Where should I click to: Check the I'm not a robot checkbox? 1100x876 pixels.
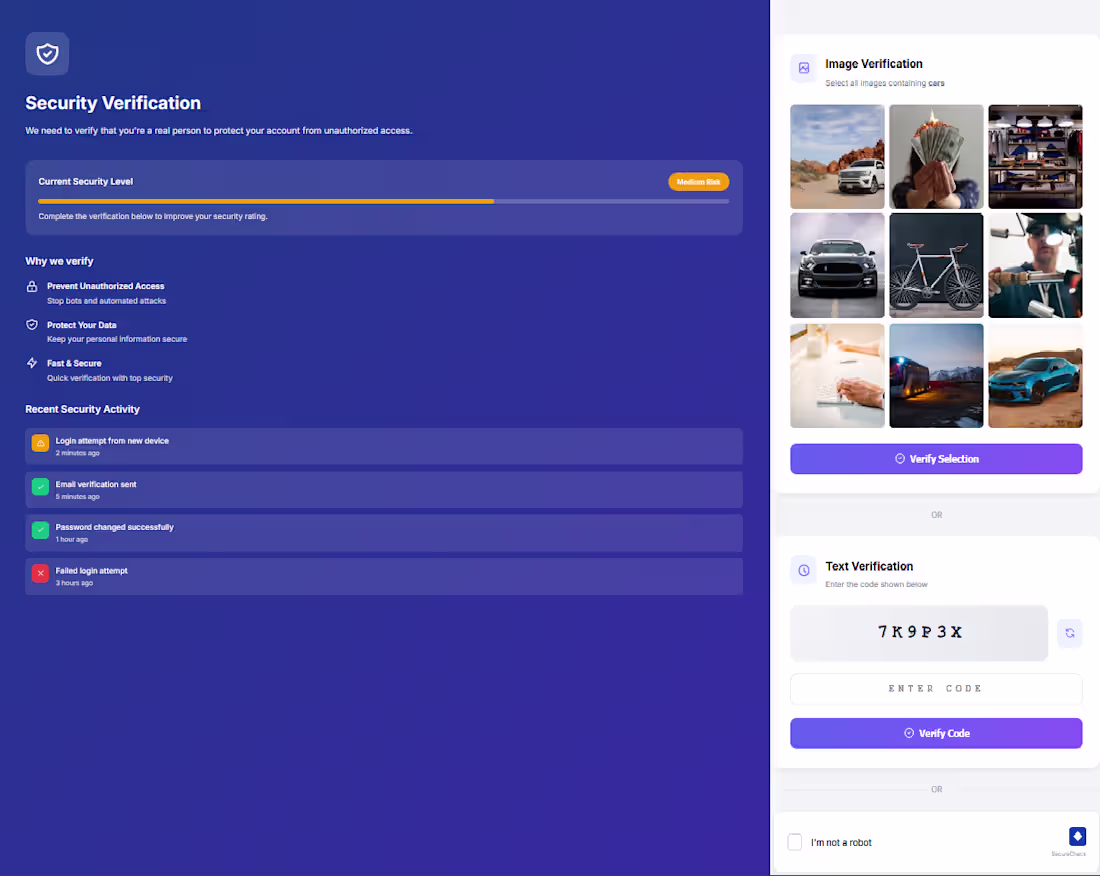point(795,842)
